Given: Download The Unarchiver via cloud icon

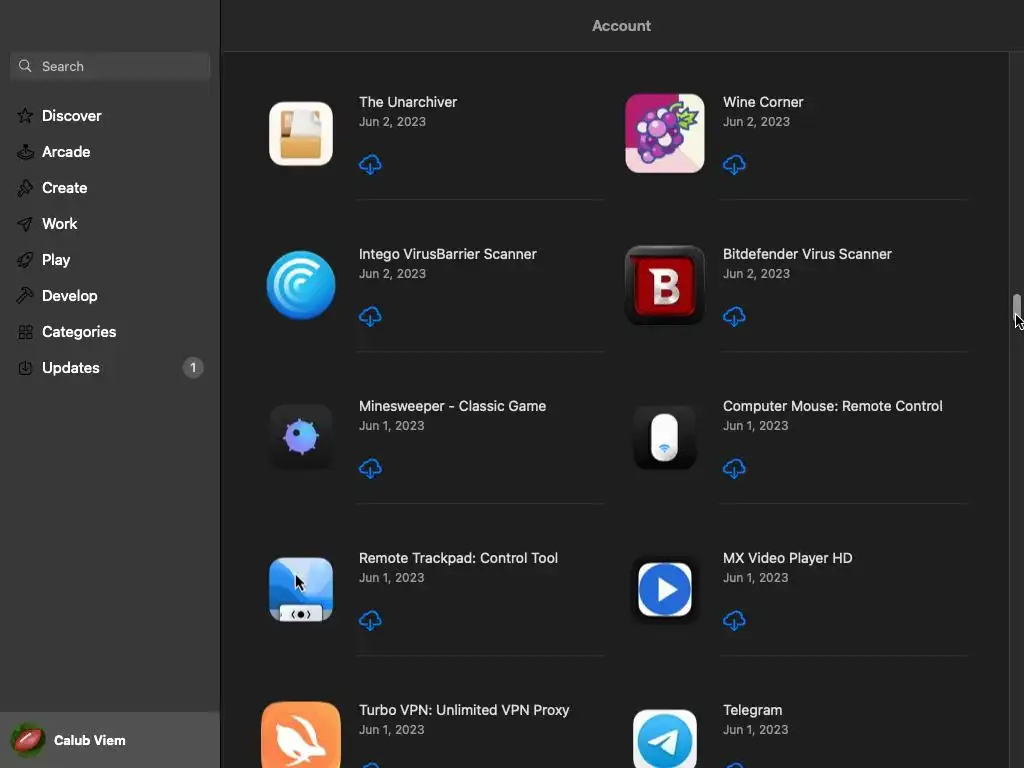Looking at the screenshot, I should (x=370, y=164).
